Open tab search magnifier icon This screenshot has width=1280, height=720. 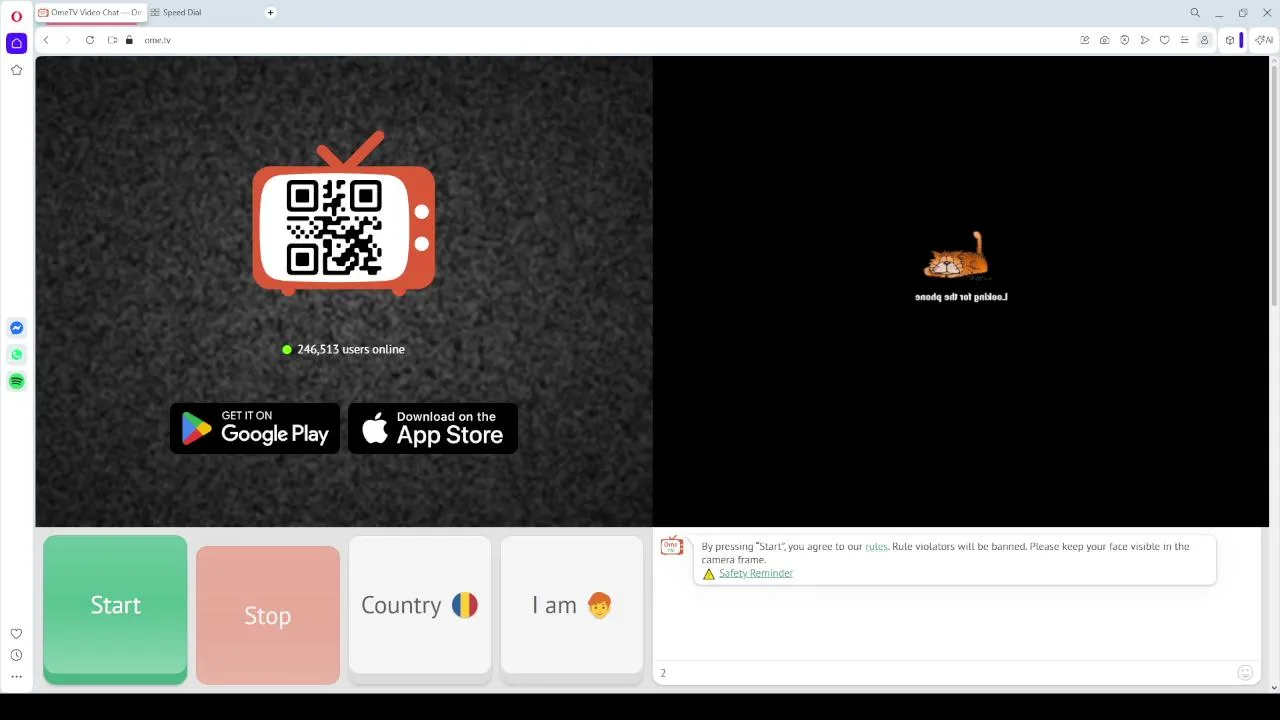pos(1195,13)
